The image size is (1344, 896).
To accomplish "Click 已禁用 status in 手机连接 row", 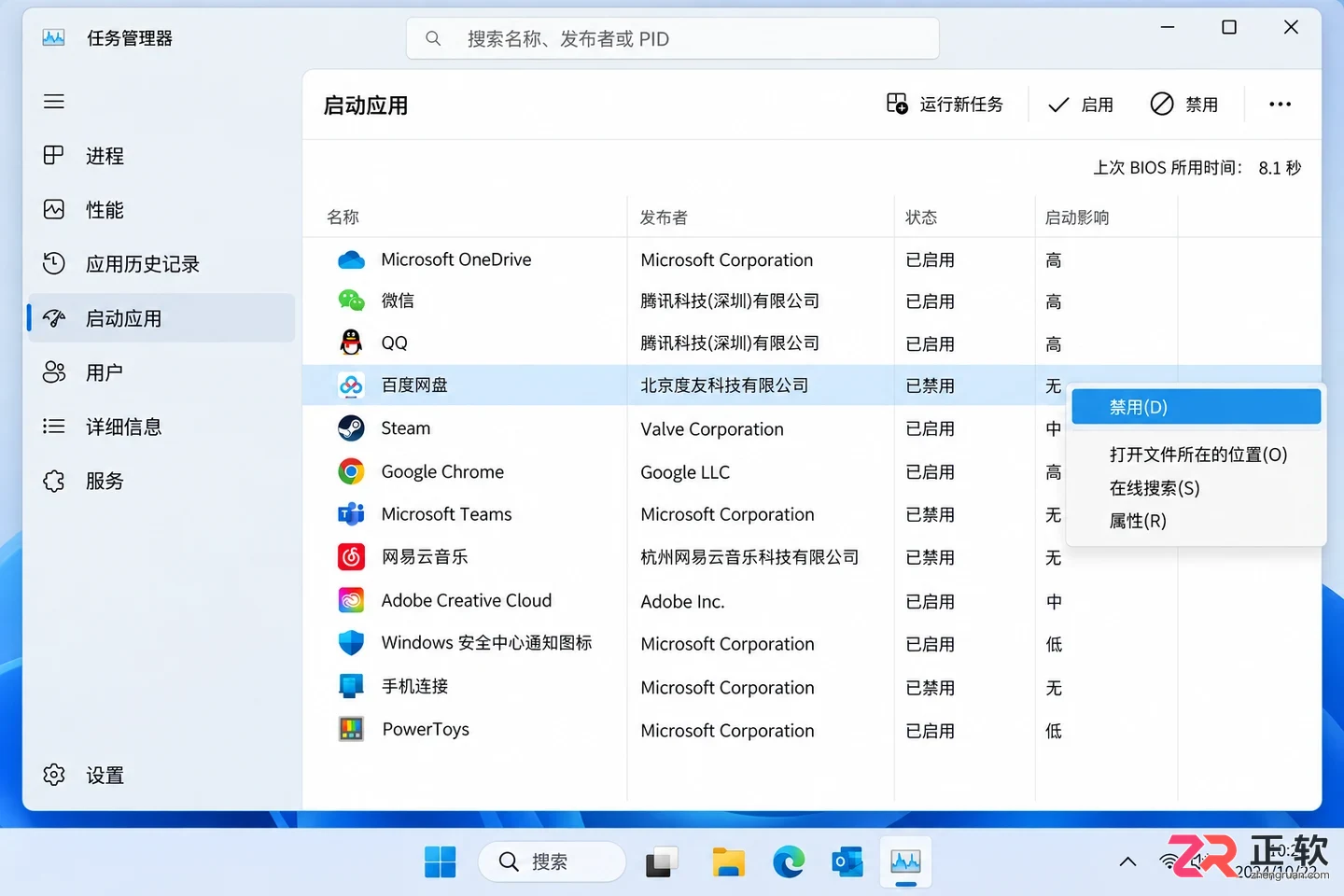I will pos(931,688).
